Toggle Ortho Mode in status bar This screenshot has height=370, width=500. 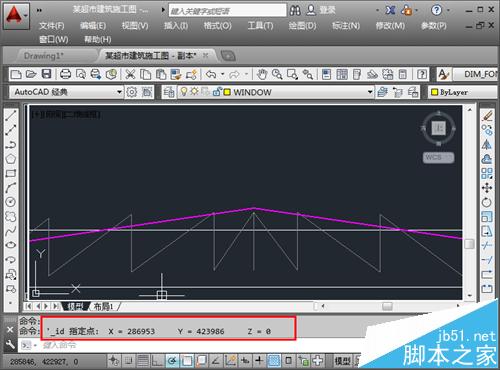[x=157, y=361]
